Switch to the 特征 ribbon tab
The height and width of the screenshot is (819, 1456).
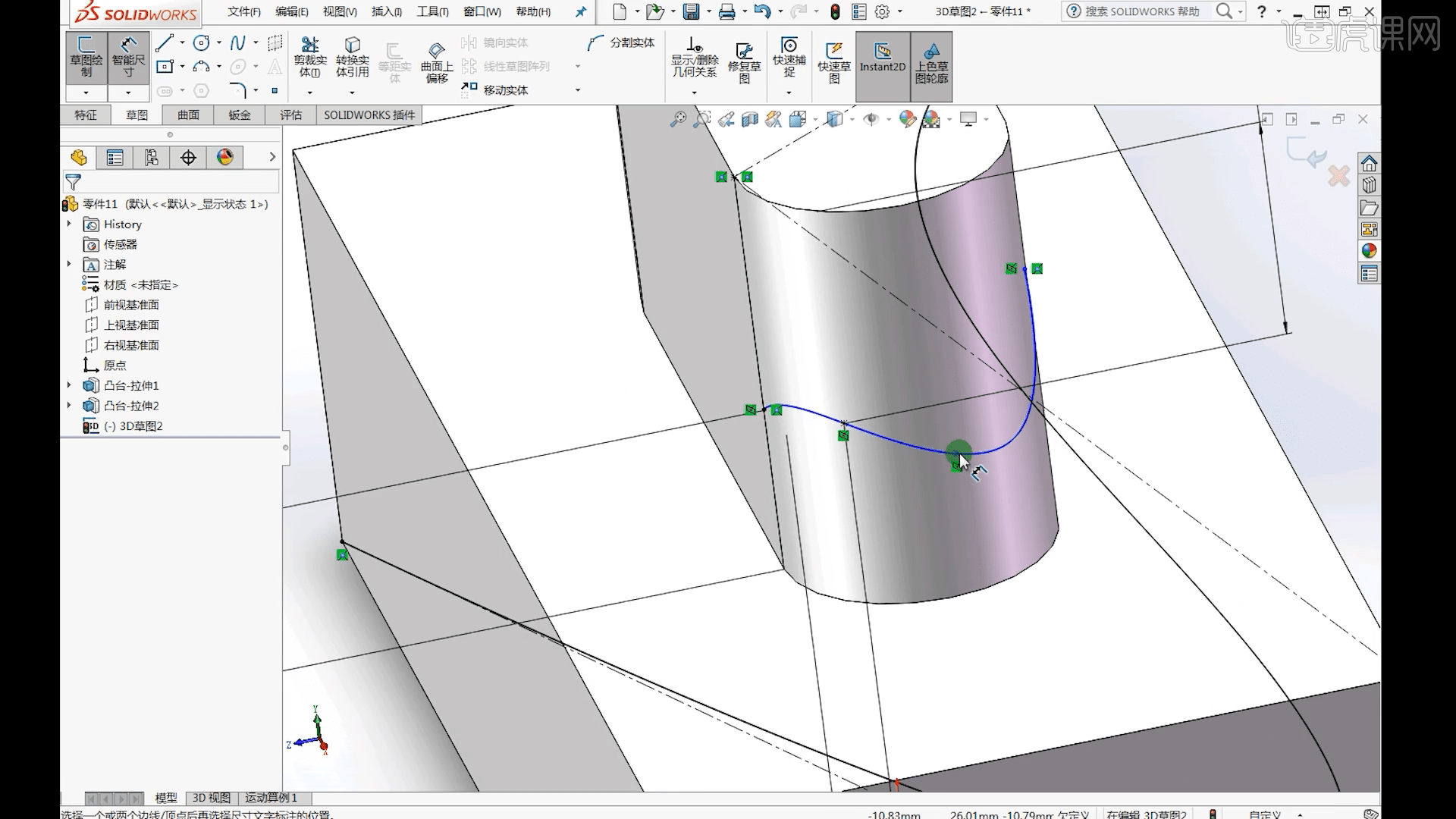click(x=86, y=115)
